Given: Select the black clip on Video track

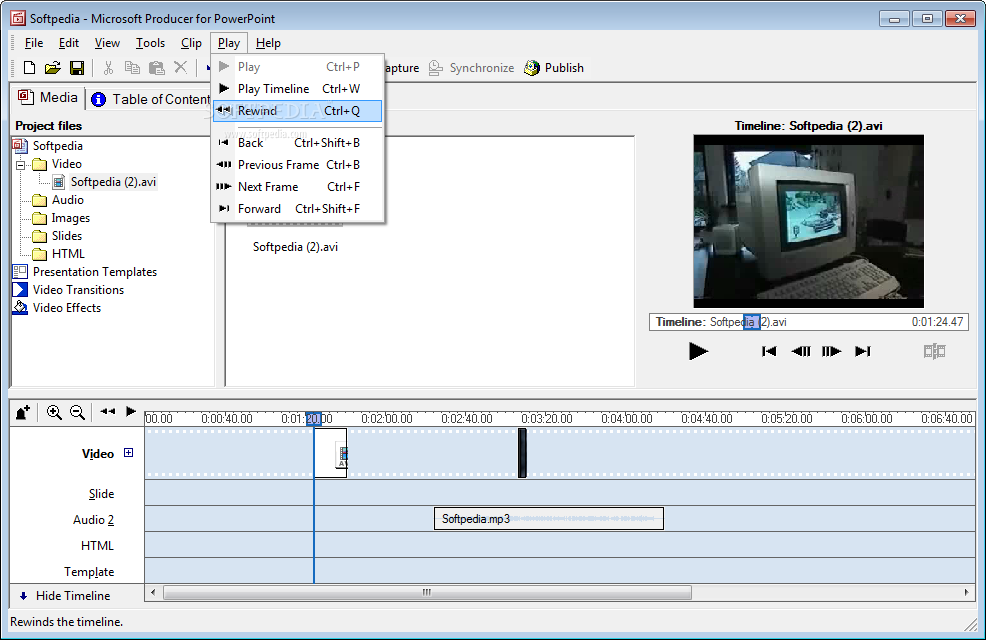Looking at the screenshot, I should pyautogui.click(x=522, y=453).
